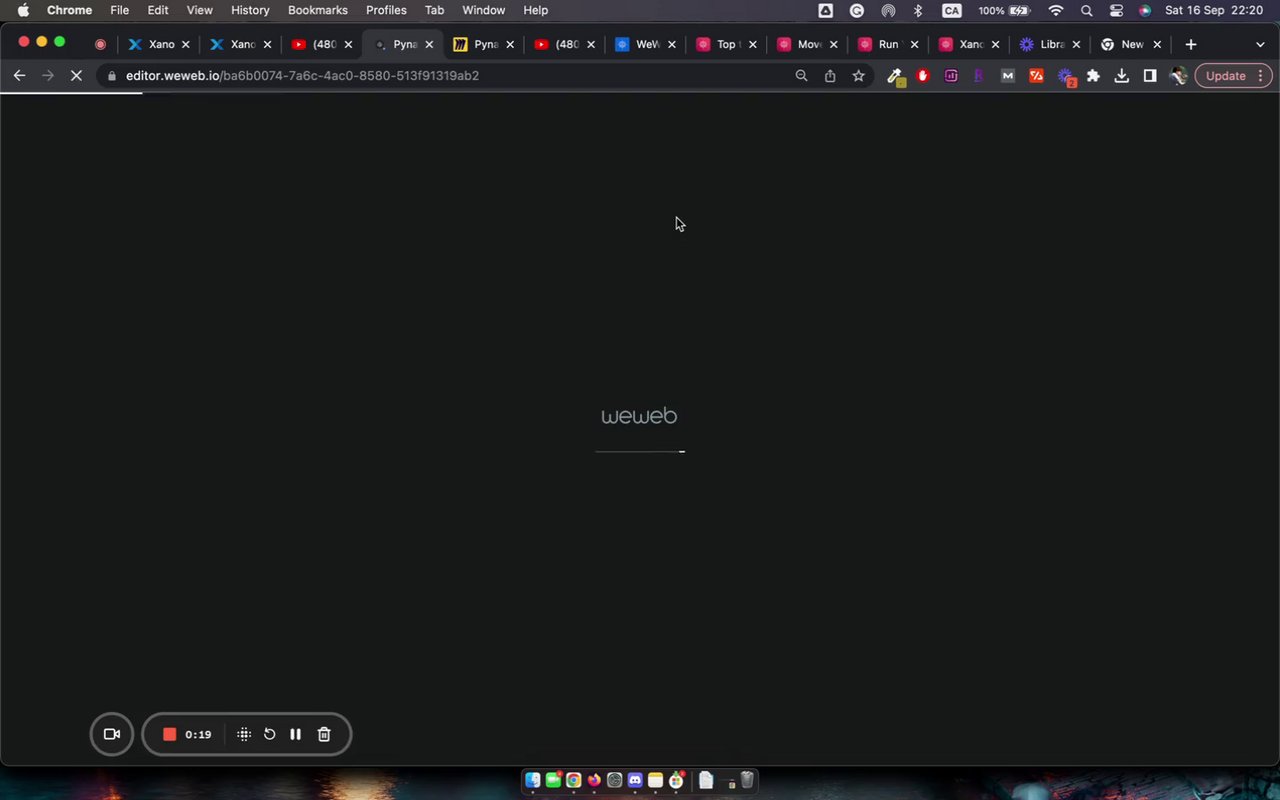Open Firefox from the Dock
Screen dimensions: 1280x800
594,780
